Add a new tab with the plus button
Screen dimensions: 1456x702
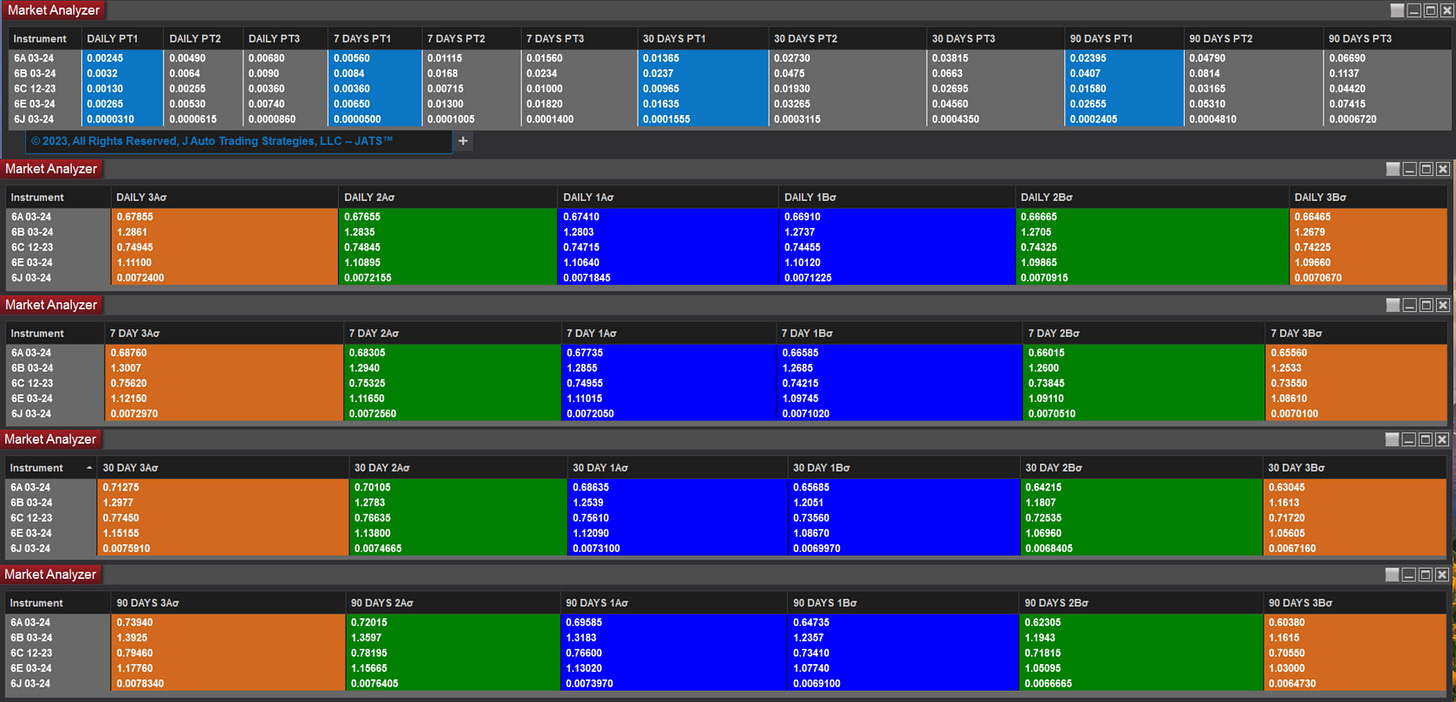(x=463, y=141)
